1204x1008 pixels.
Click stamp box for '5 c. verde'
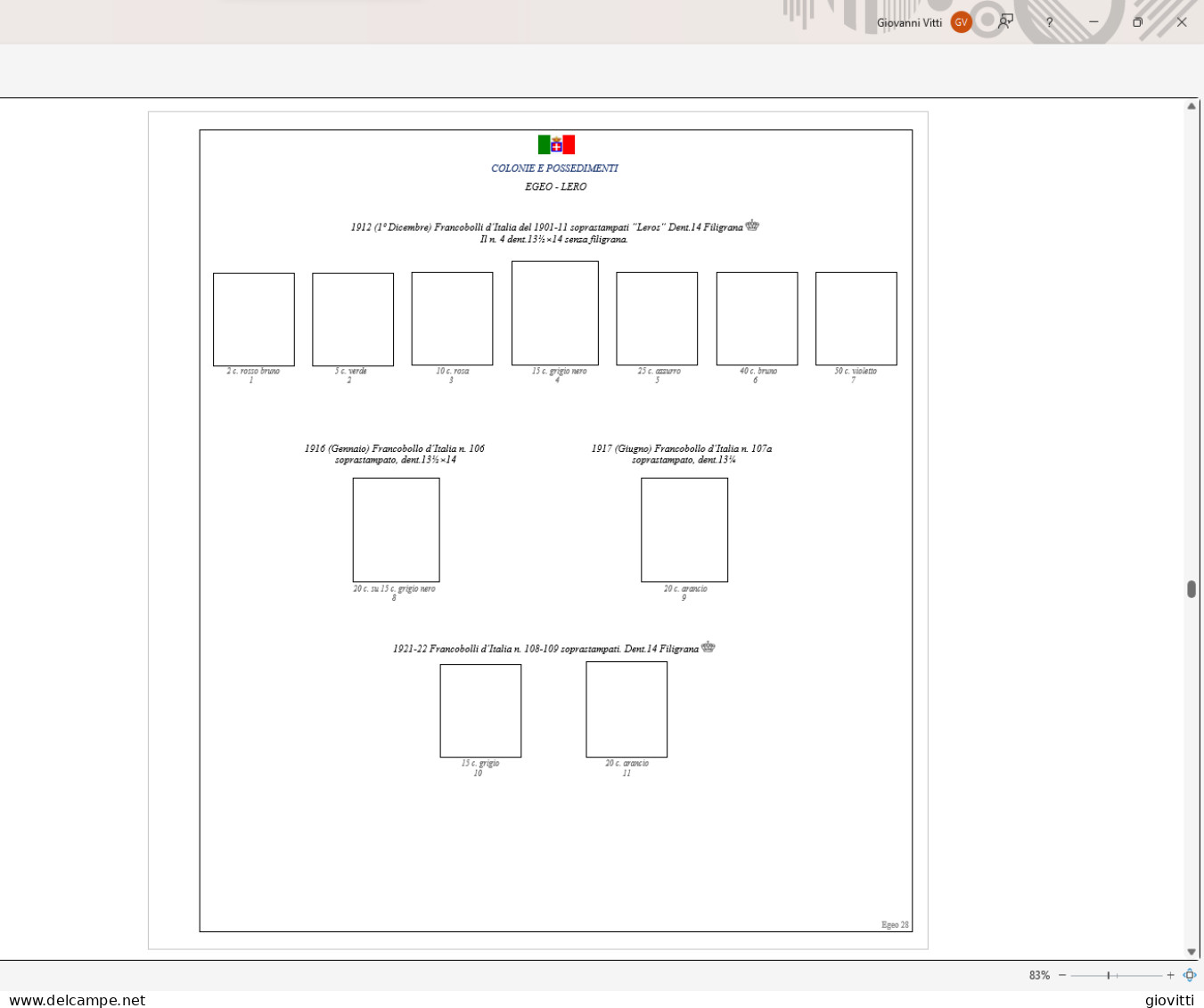353,319
